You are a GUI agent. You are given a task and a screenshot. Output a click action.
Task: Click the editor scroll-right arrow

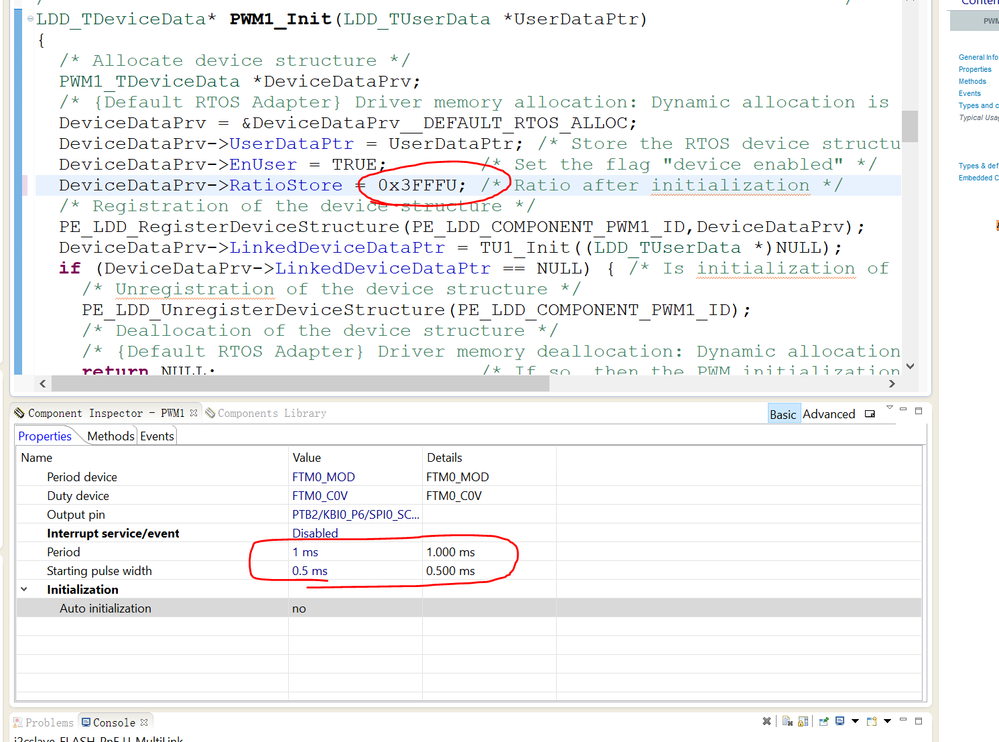tap(891, 383)
